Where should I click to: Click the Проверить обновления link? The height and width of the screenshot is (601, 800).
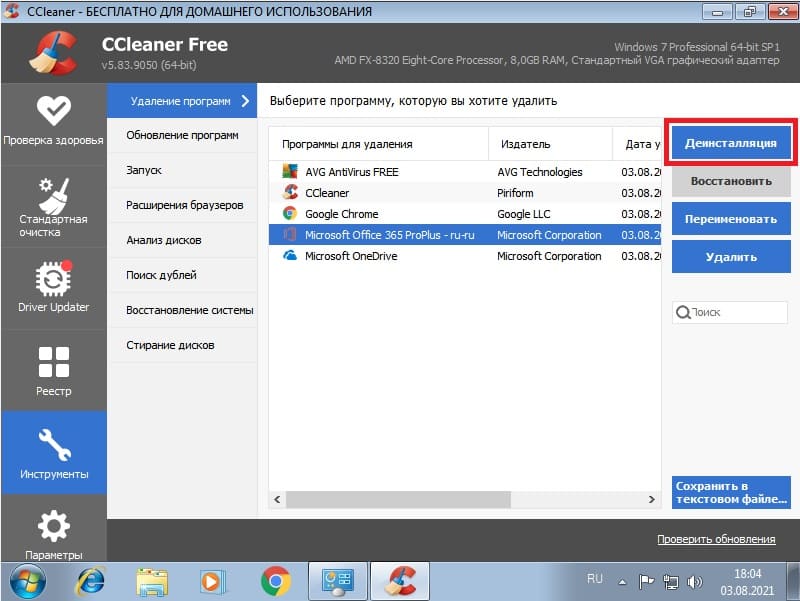716,539
